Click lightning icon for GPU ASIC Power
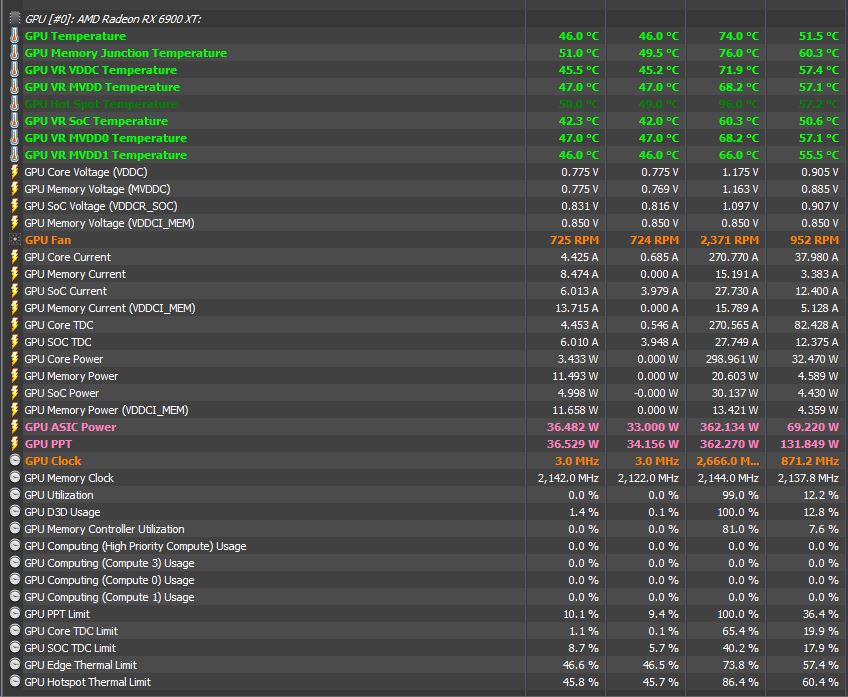 (x=15, y=427)
